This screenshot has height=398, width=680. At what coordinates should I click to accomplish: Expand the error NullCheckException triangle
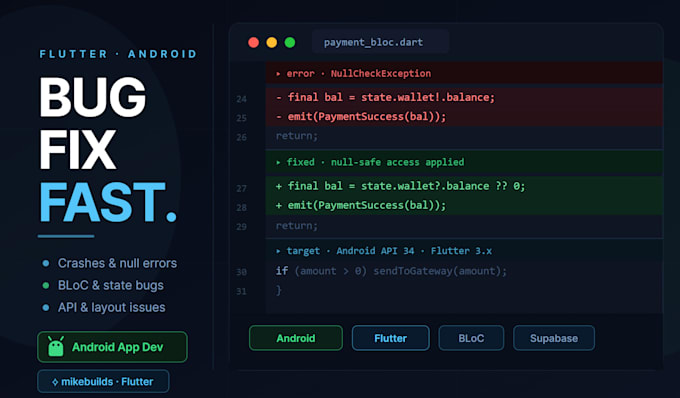coord(278,74)
